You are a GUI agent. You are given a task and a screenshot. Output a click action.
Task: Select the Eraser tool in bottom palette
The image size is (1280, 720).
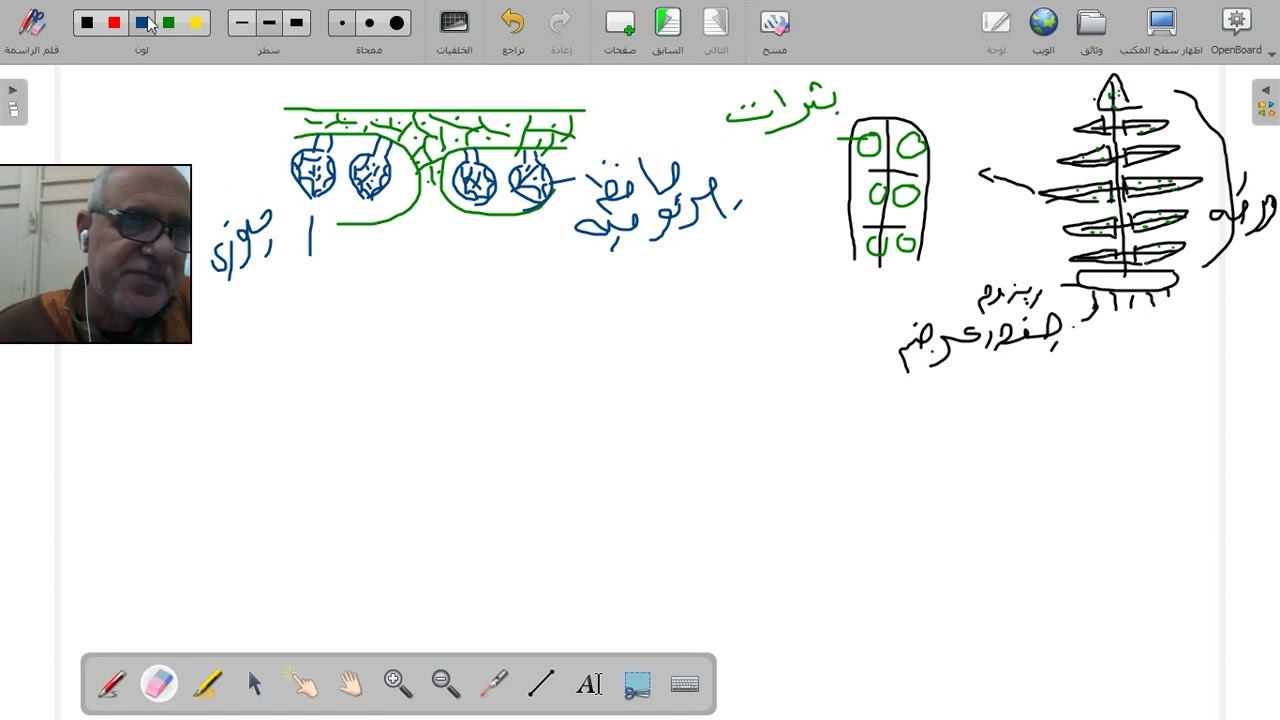[159, 684]
